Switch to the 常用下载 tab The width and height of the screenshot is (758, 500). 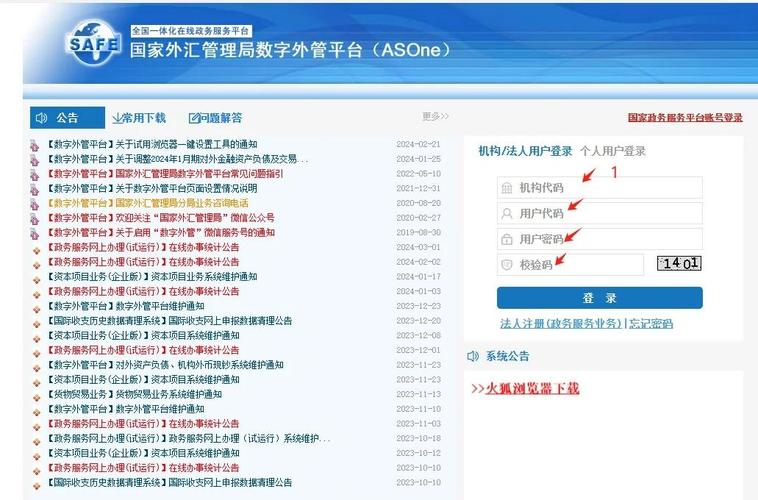point(139,118)
